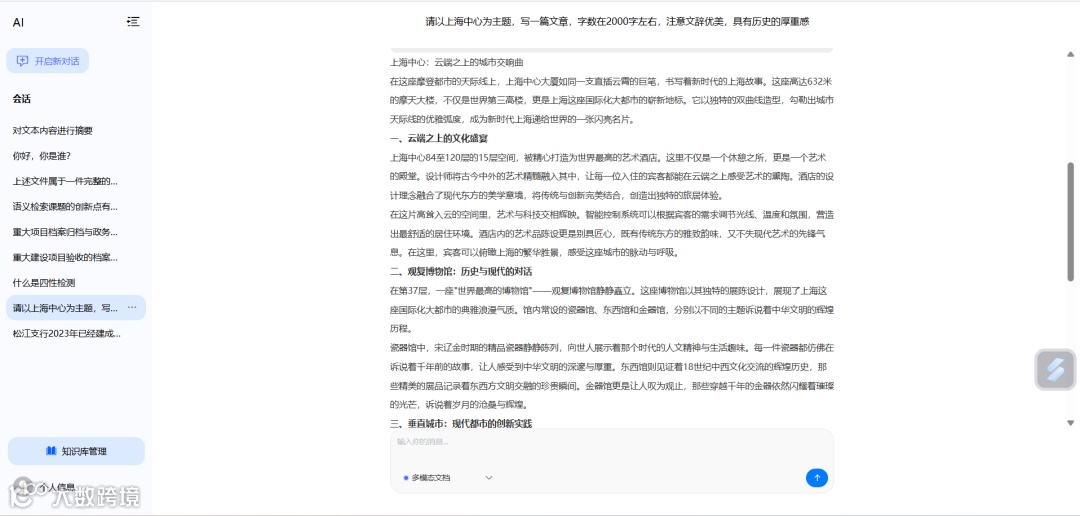Open conversation 你好，你是谁?
Screen dimensions: 1080x516
[41, 156]
